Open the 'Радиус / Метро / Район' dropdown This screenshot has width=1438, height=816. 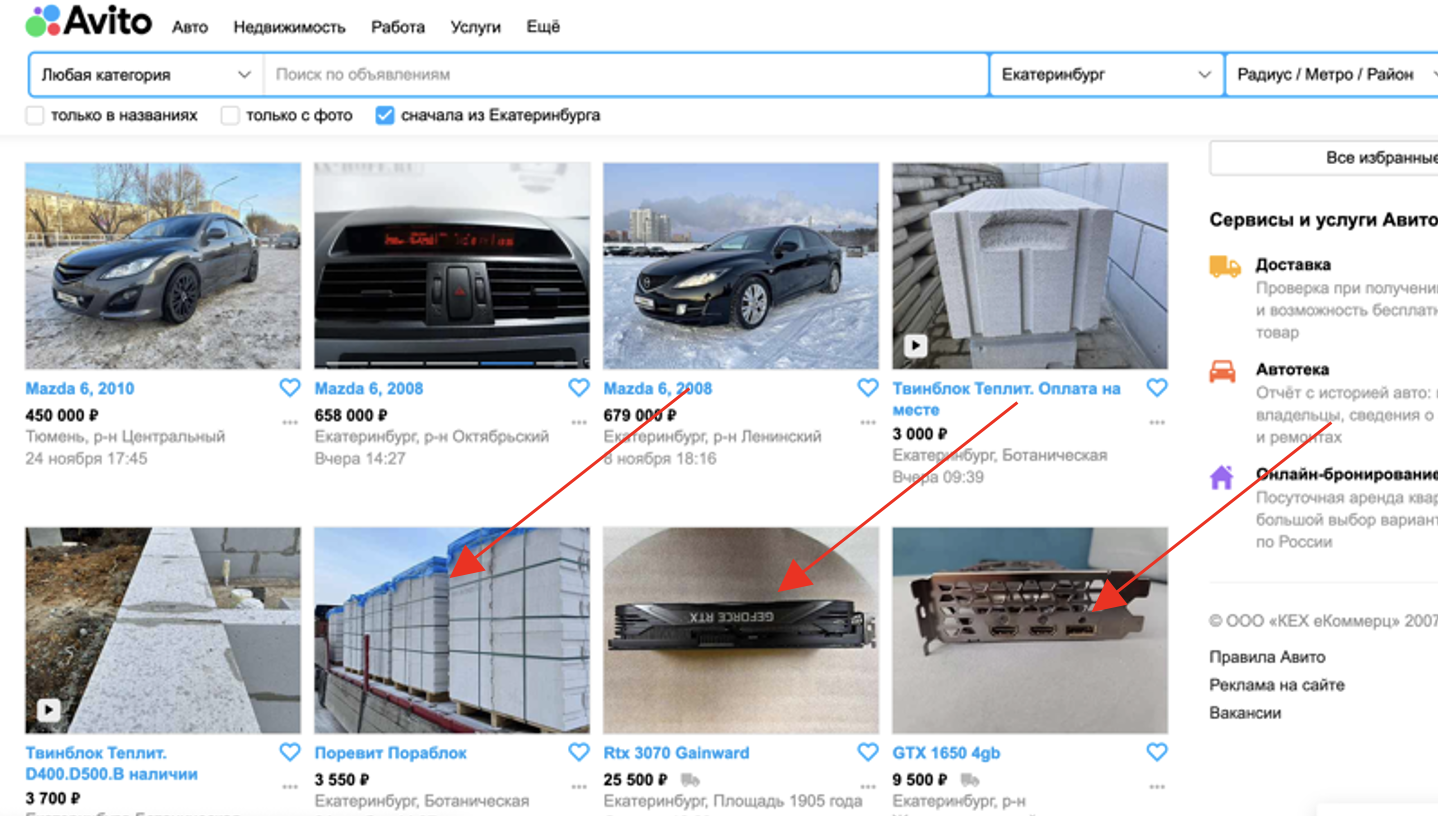click(x=1332, y=74)
